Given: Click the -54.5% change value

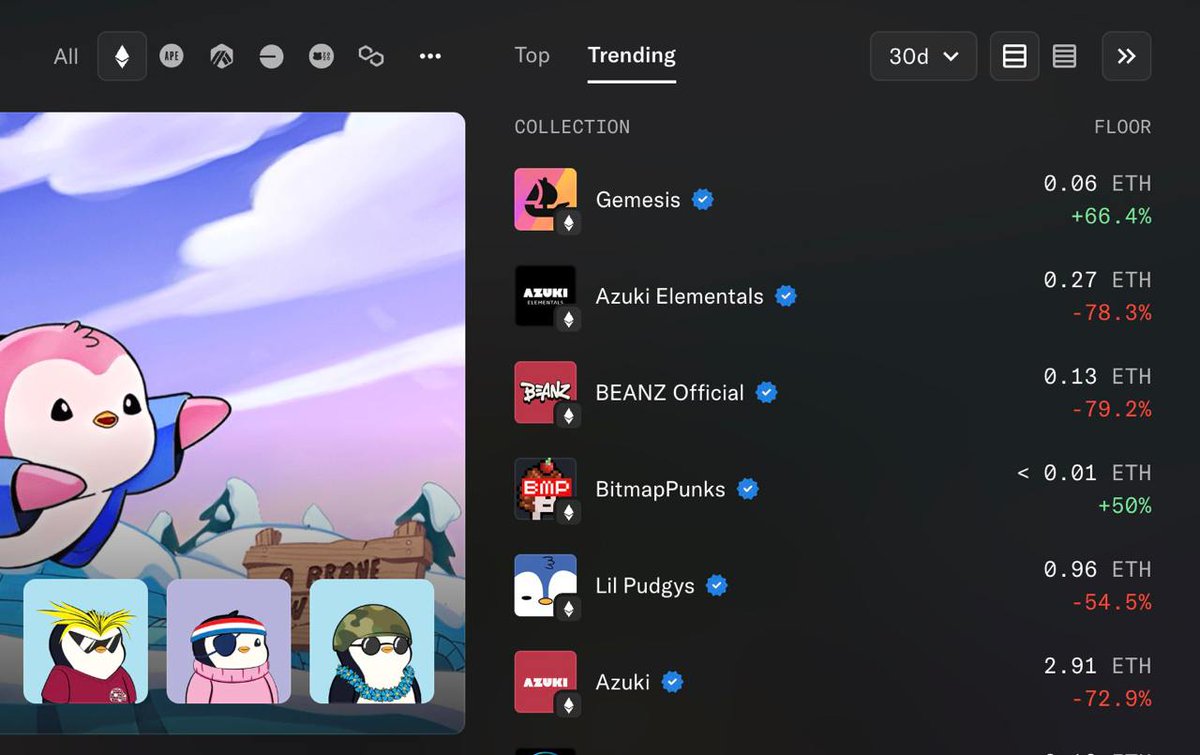Looking at the screenshot, I should pyautogui.click(x=1111, y=602).
